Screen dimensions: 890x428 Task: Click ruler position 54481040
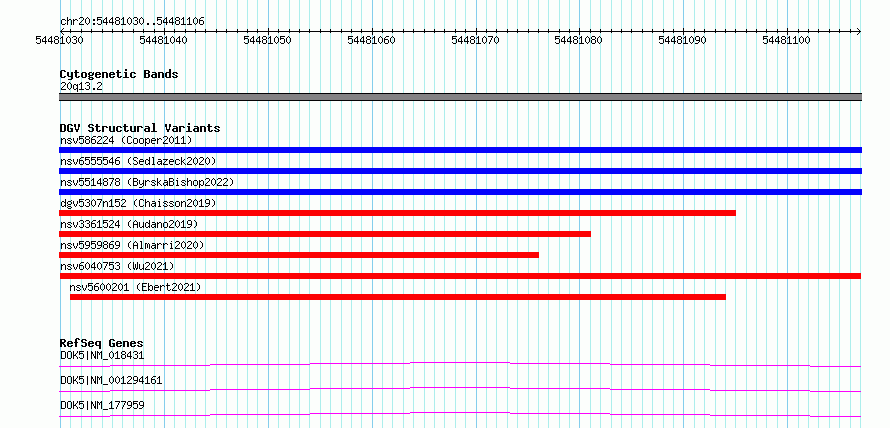[x=163, y=40]
